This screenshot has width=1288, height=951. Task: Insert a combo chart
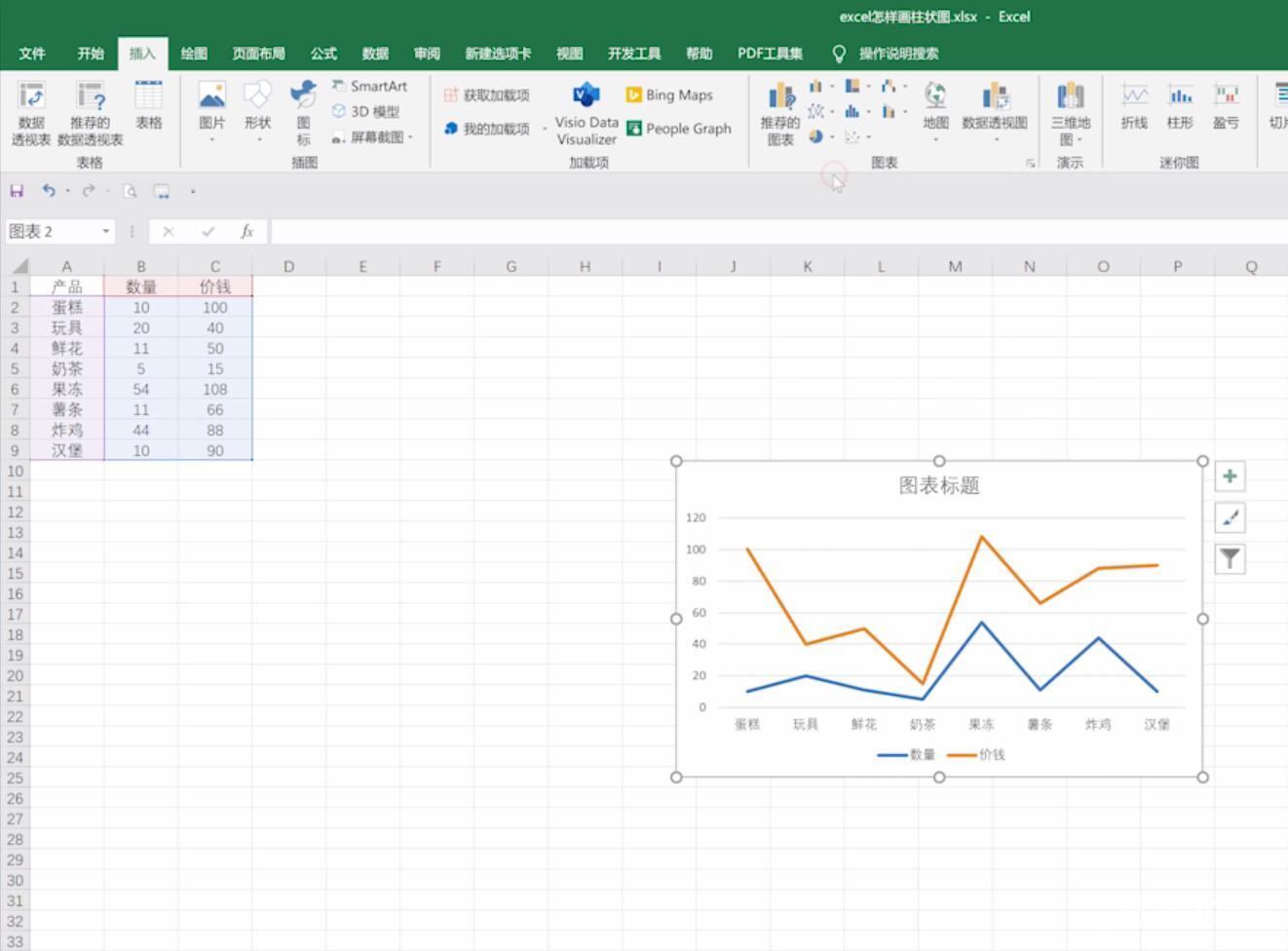click(889, 111)
